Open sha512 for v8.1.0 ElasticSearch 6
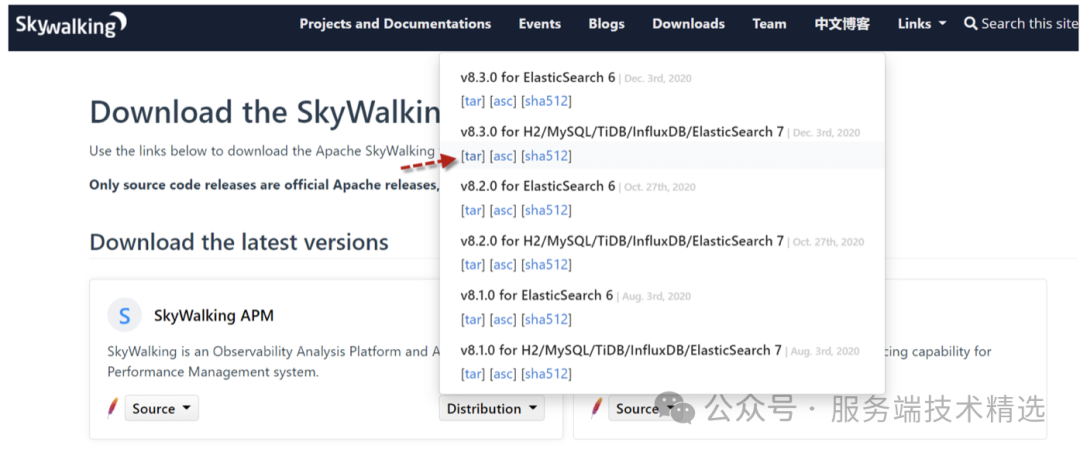Screen dimensions: 1080x452 click(x=546, y=319)
